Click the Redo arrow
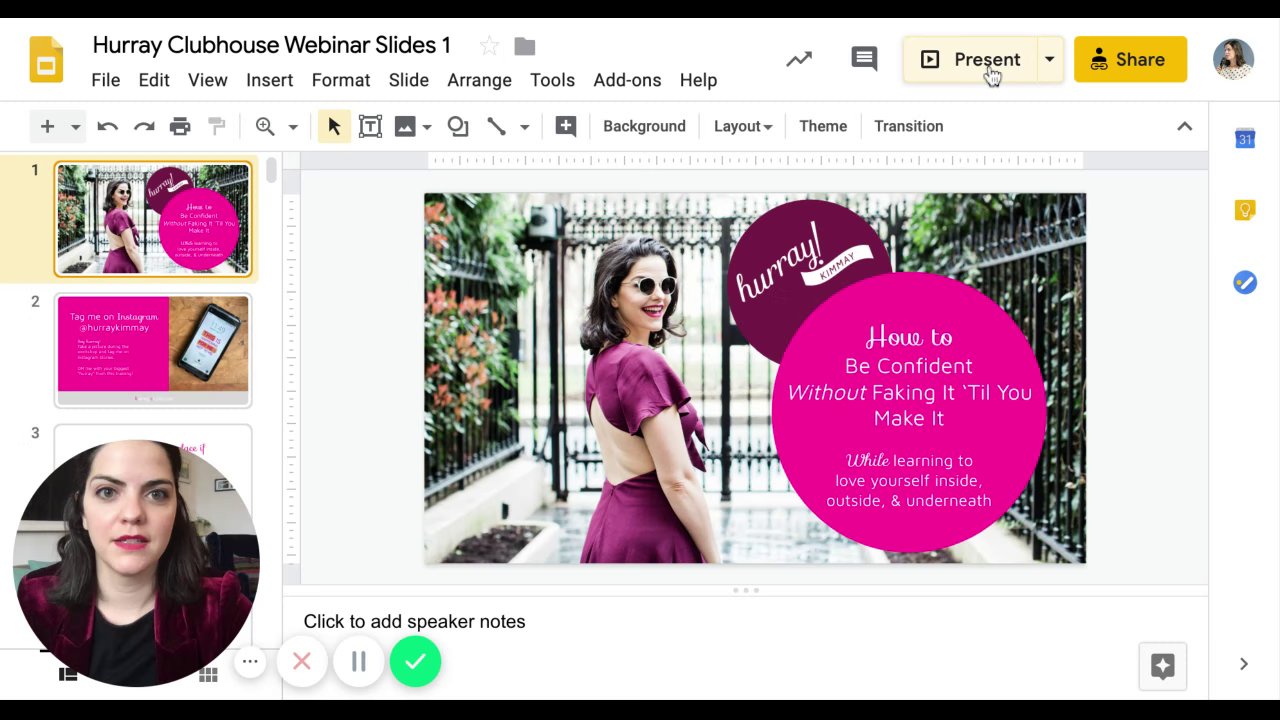 (x=144, y=126)
